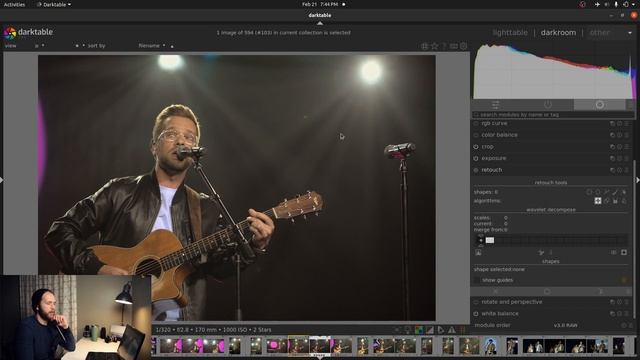The image size is (640, 360).
Task: Expand the white balance module
Action: click(500, 314)
